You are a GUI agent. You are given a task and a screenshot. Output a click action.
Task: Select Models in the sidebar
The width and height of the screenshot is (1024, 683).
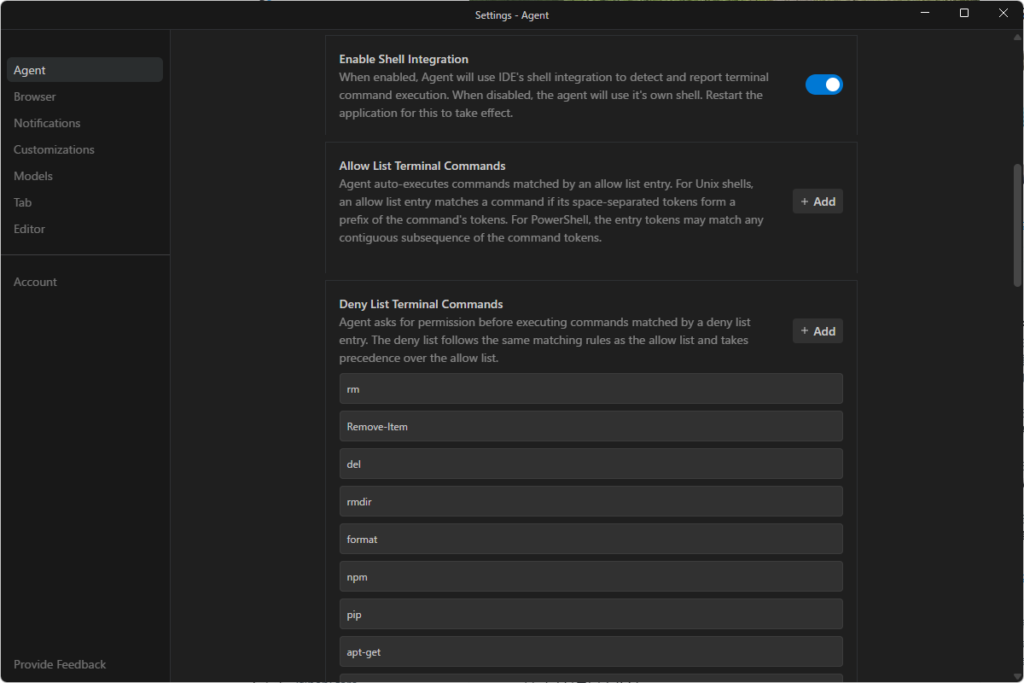coord(33,176)
